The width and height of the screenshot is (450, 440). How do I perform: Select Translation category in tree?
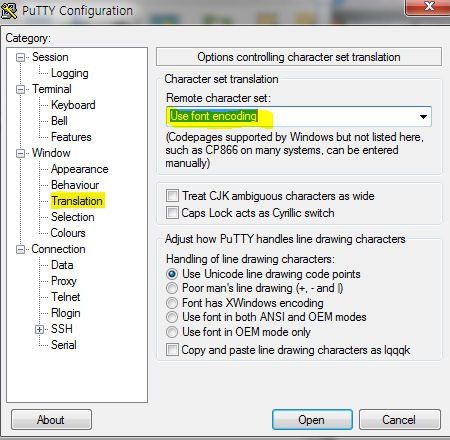(77, 201)
